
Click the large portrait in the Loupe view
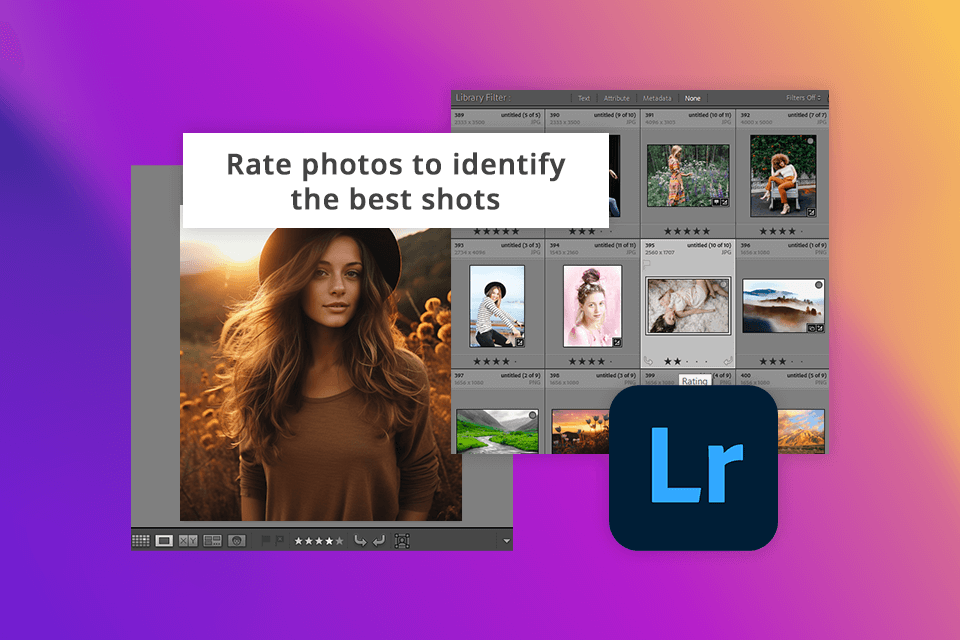[321, 374]
